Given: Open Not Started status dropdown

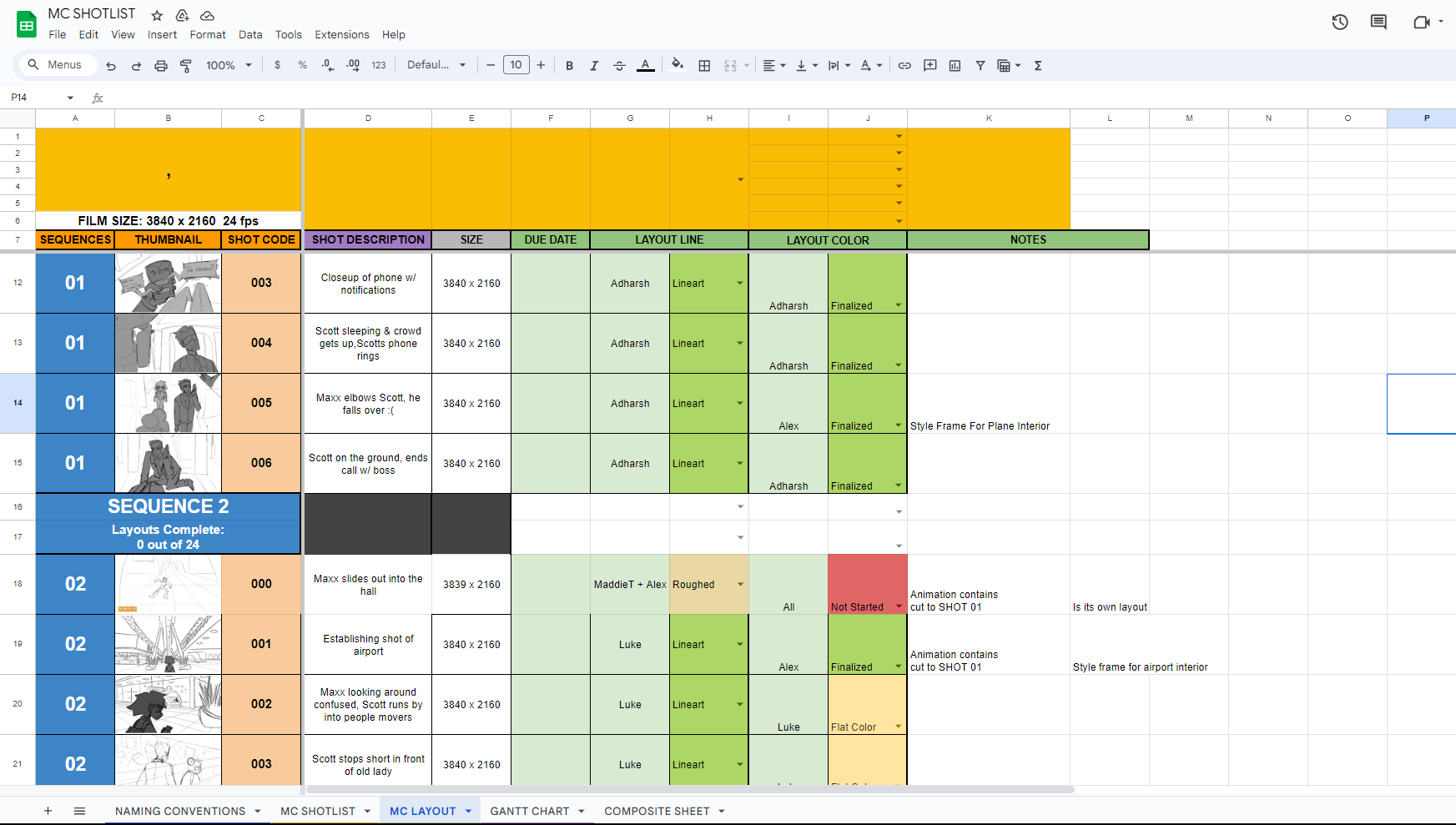Looking at the screenshot, I should coord(899,606).
